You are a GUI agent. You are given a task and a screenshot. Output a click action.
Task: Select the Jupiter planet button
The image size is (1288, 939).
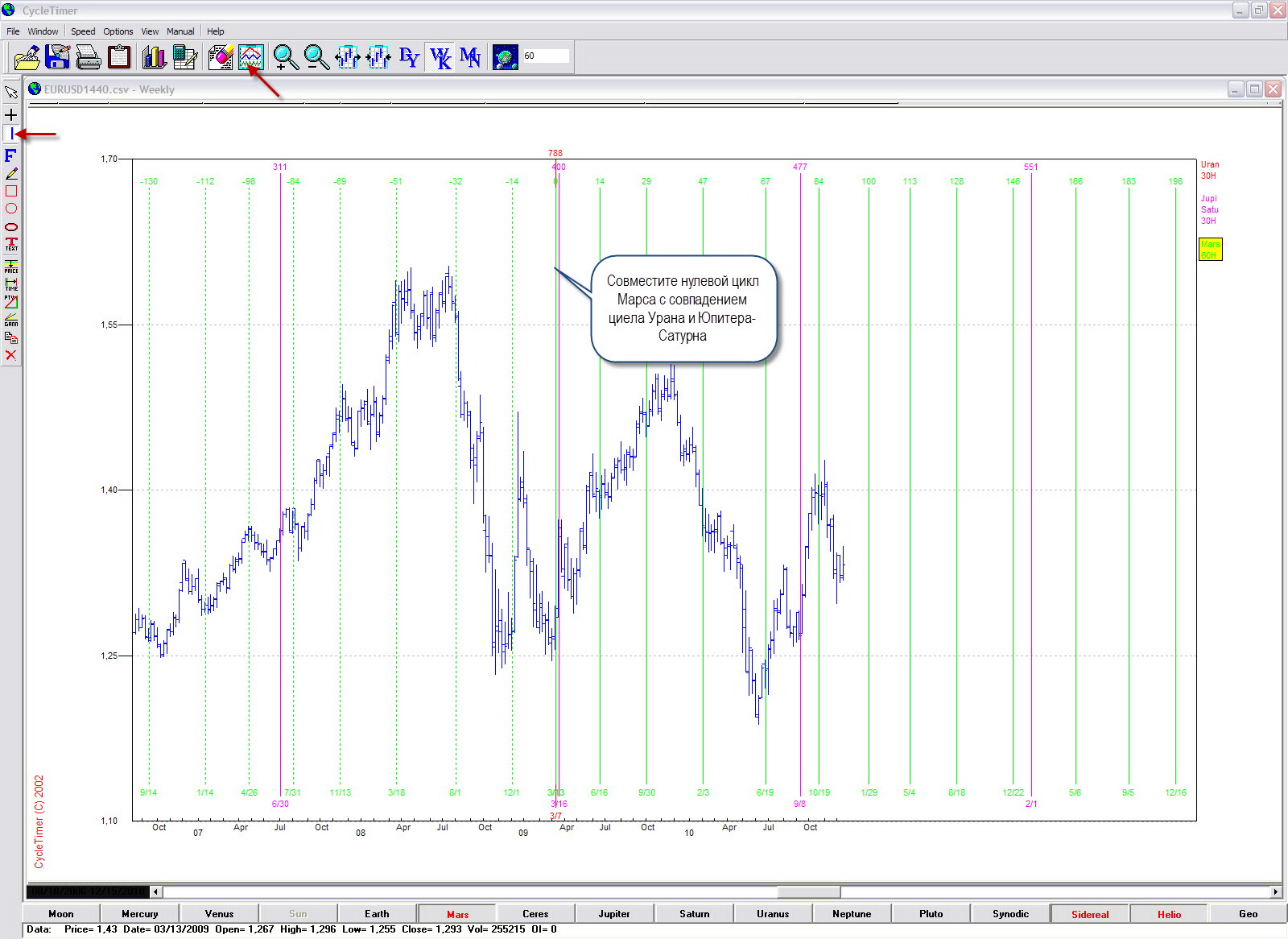pyautogui.click(x=614, y=914)
